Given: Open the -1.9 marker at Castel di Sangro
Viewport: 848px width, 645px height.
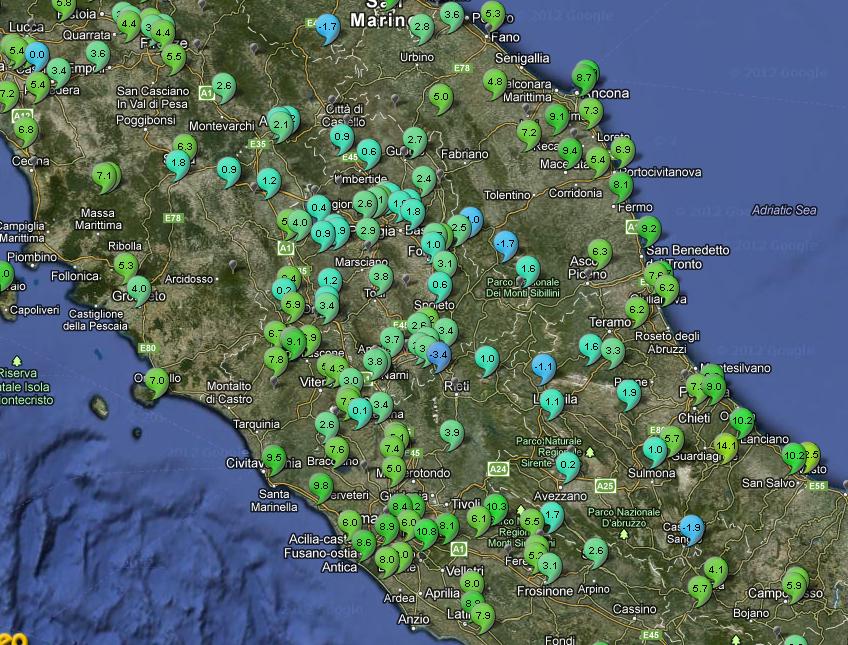Looking at the screenshot, I should 691,527.
